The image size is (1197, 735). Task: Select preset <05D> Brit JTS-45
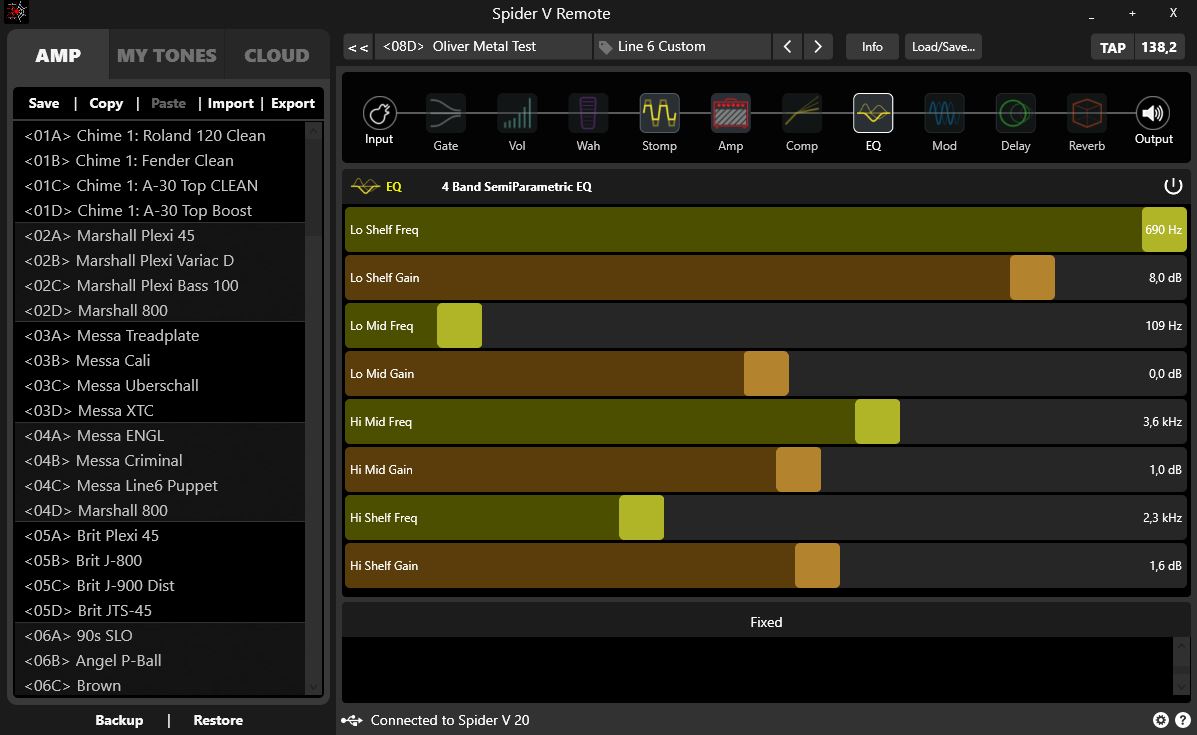(x=160, y=611)
